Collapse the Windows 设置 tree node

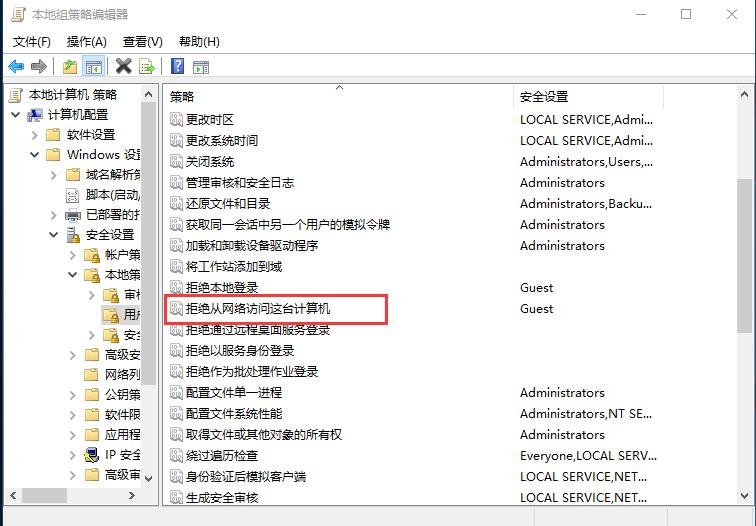coord(35,155)
